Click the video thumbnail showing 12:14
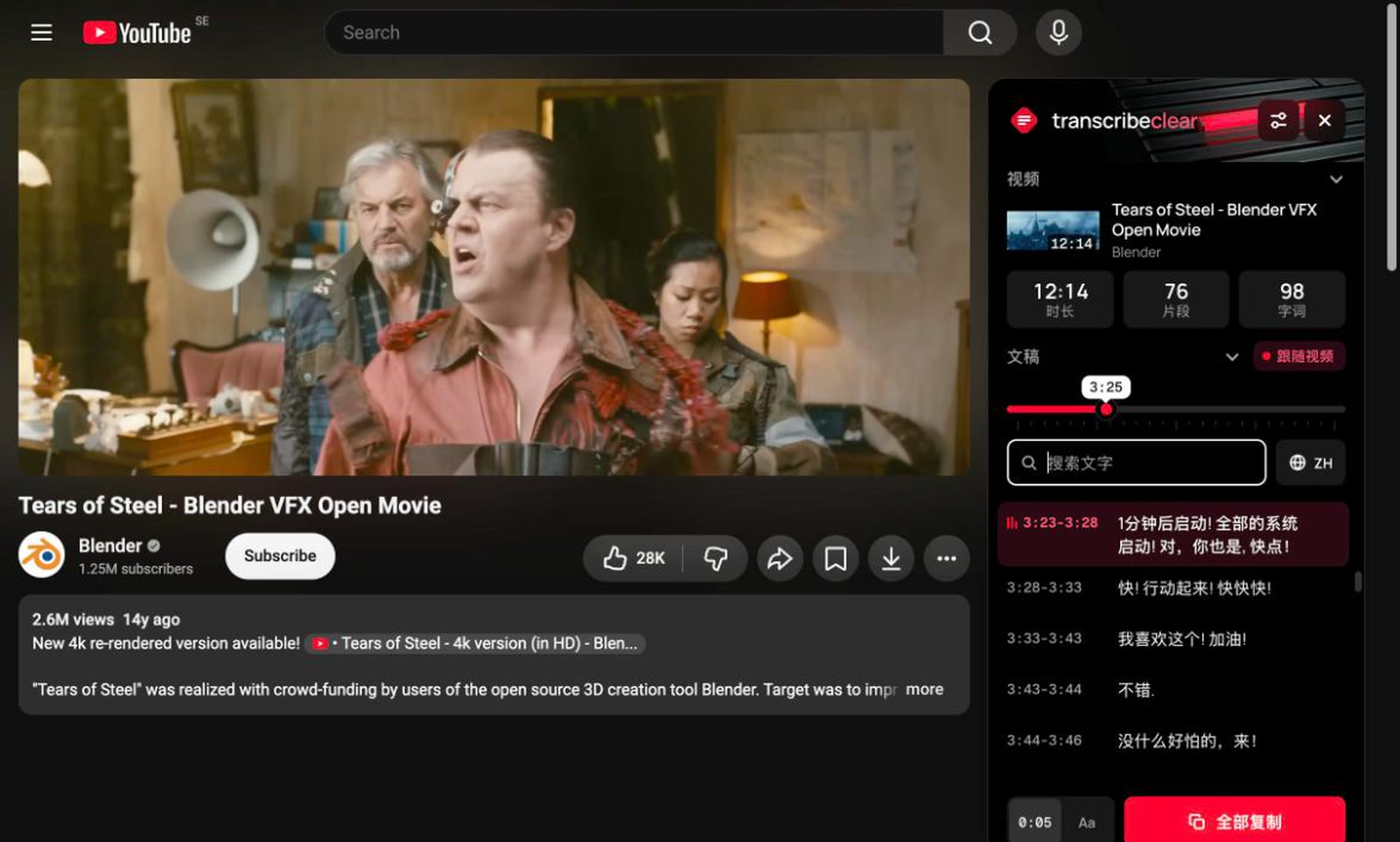The width and height of the screenshot is (1400, 842). click(x=1053, y=231)
